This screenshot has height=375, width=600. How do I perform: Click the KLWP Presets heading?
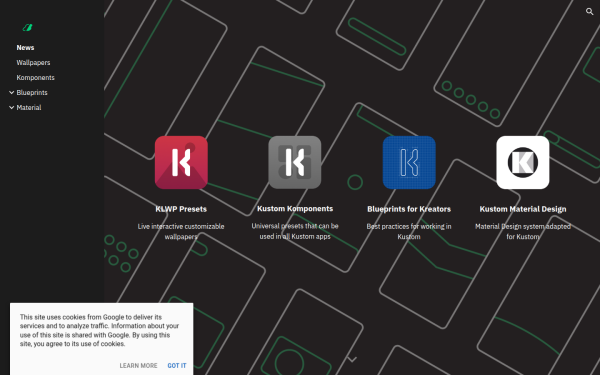(x=181, y=209)
